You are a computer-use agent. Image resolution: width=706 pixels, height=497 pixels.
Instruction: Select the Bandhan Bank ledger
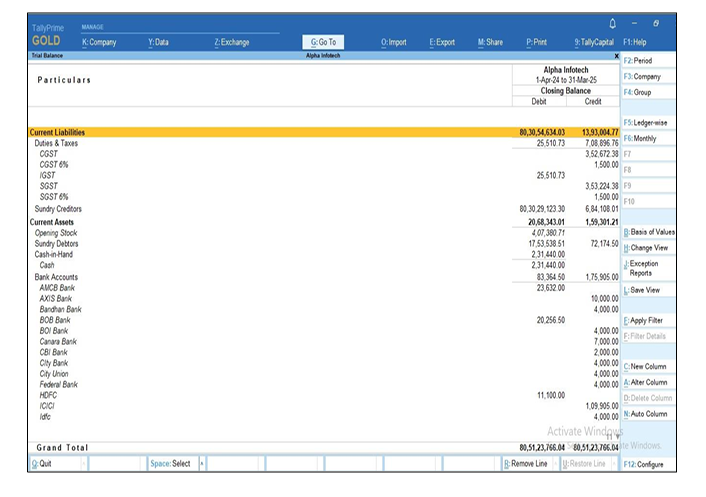tap(324, 309)
